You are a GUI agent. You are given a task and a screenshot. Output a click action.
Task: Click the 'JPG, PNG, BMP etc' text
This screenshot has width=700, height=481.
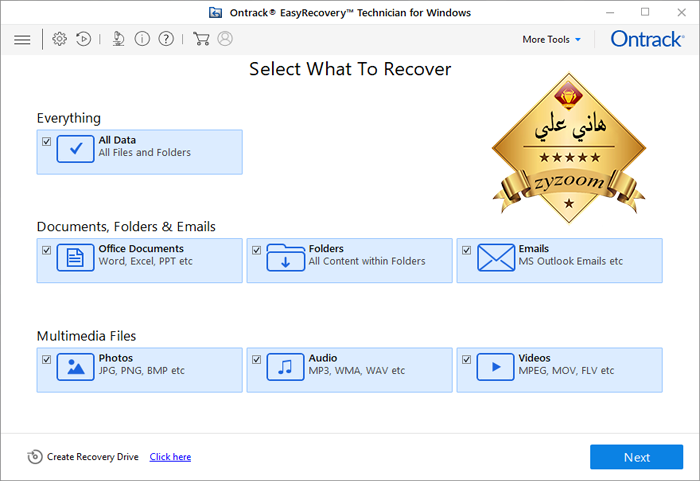pyautogui.click(x=142, y=371)
